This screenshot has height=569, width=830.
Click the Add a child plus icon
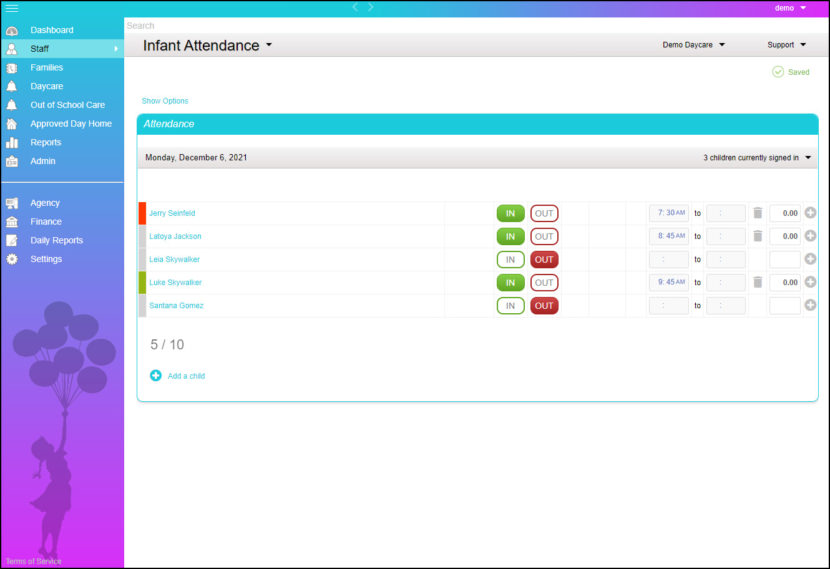click(156, 376)
